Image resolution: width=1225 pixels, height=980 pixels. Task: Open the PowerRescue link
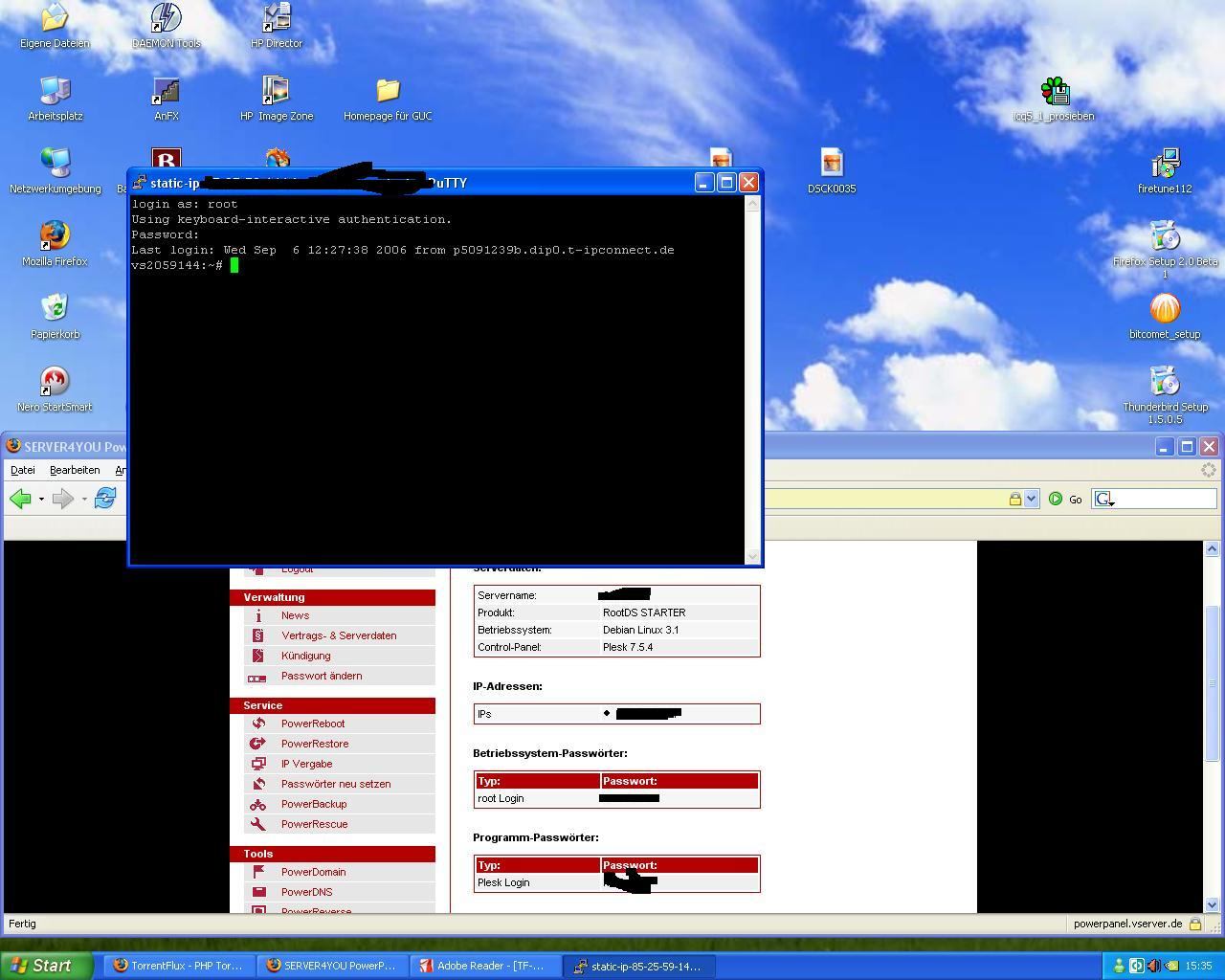point(314,824)
